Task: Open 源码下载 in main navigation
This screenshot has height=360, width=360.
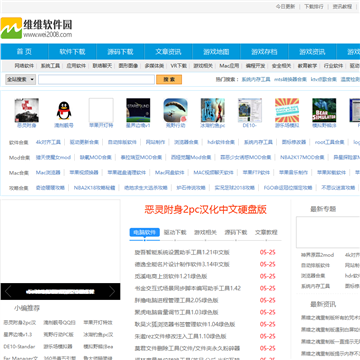Action: pos(120,52)
